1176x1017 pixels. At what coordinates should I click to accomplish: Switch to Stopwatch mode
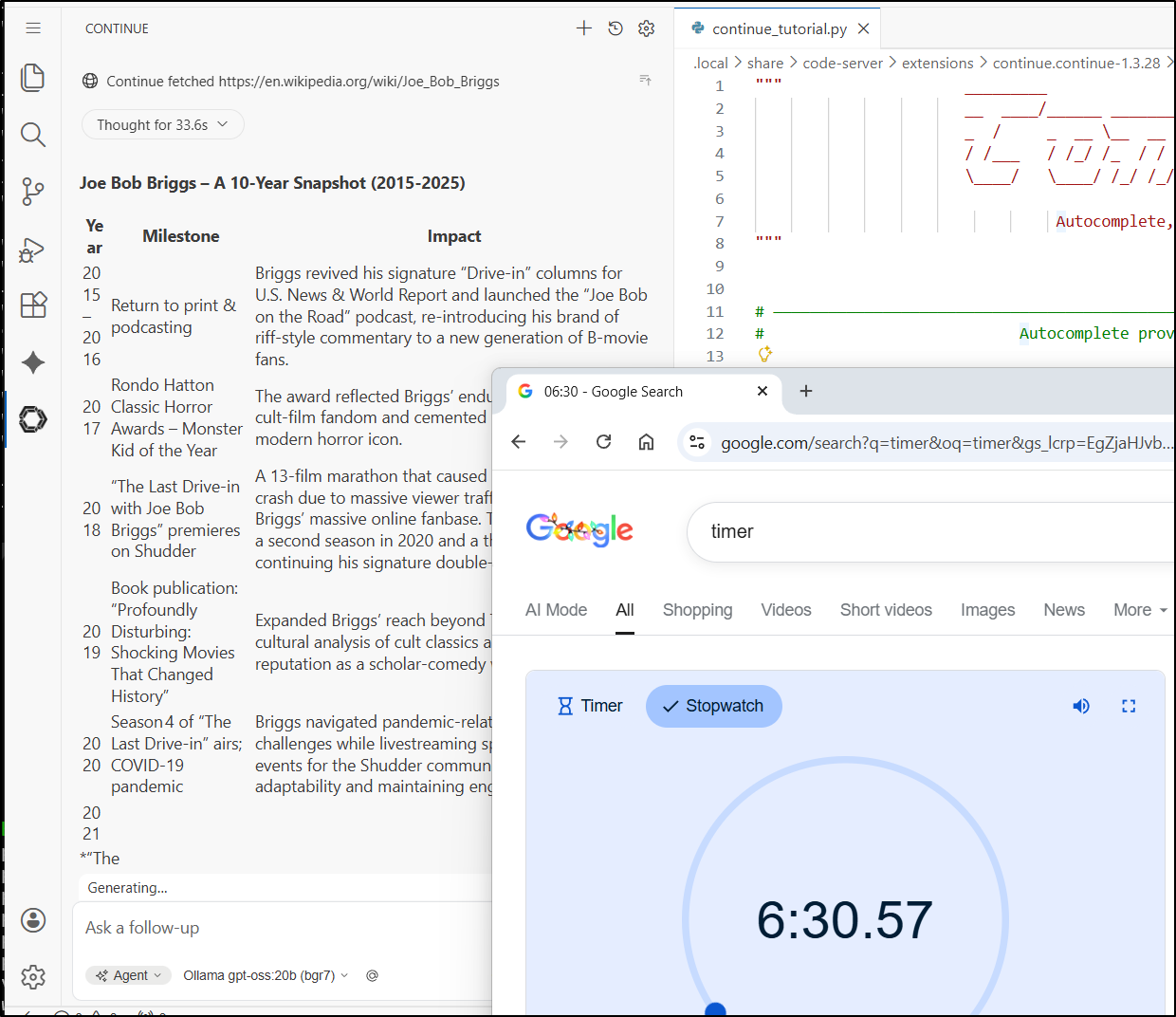point(713,706)
